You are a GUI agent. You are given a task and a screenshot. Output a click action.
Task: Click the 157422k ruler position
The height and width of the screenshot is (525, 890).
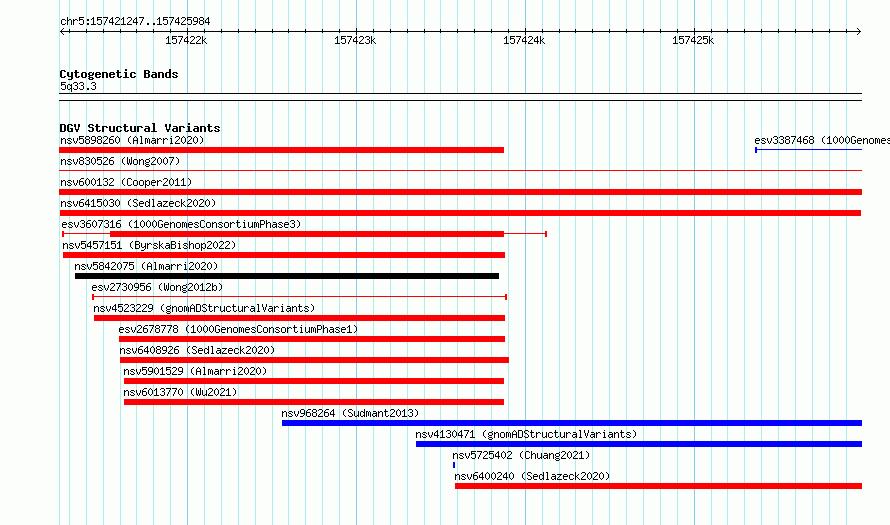186,40
